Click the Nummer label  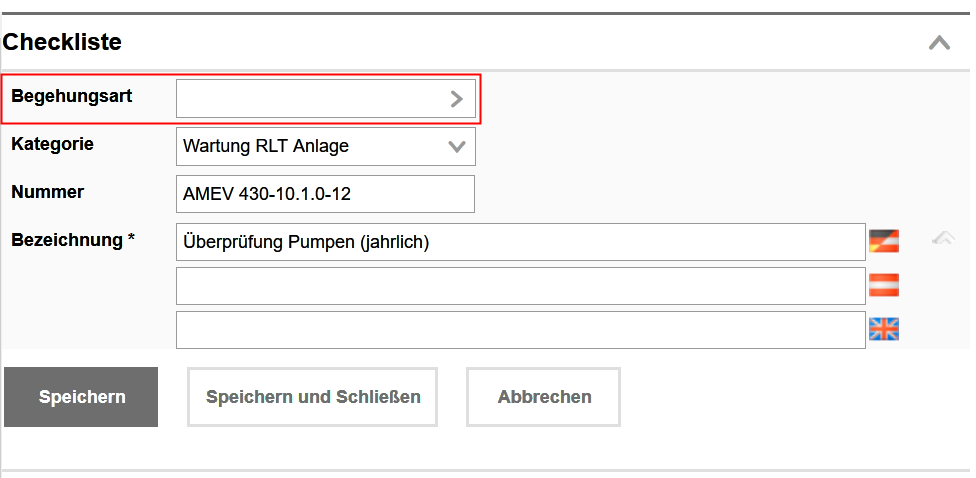click(48, 192)
